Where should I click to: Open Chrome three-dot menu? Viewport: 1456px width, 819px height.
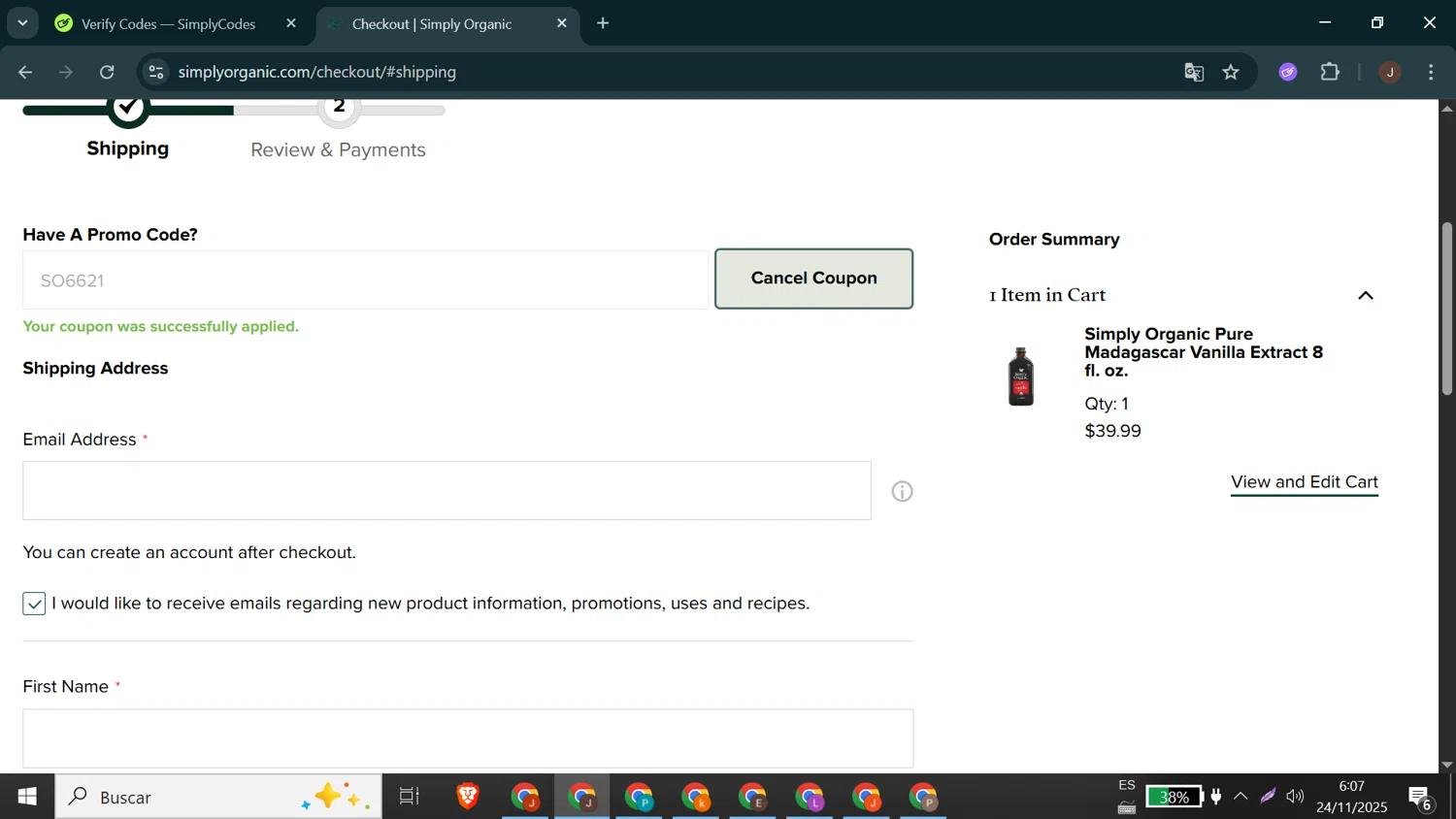1432,72
